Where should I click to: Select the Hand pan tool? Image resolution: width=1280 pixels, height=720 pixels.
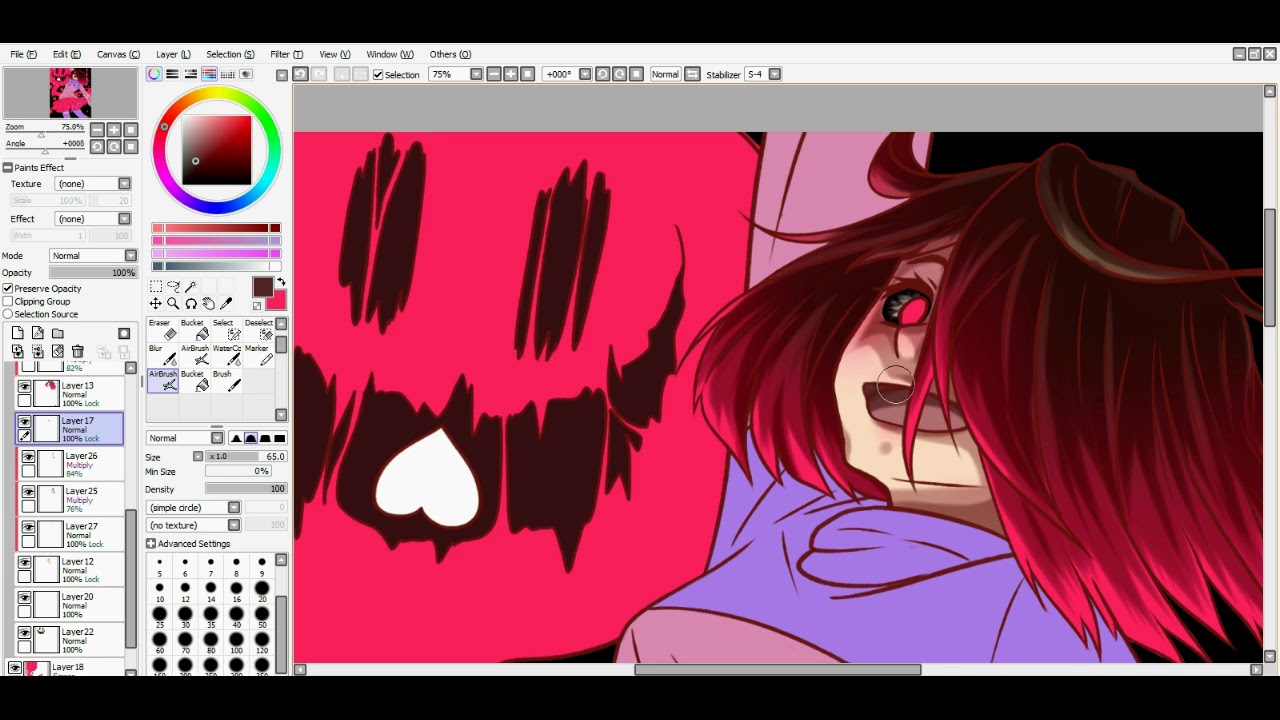click(x=208, y=304)
